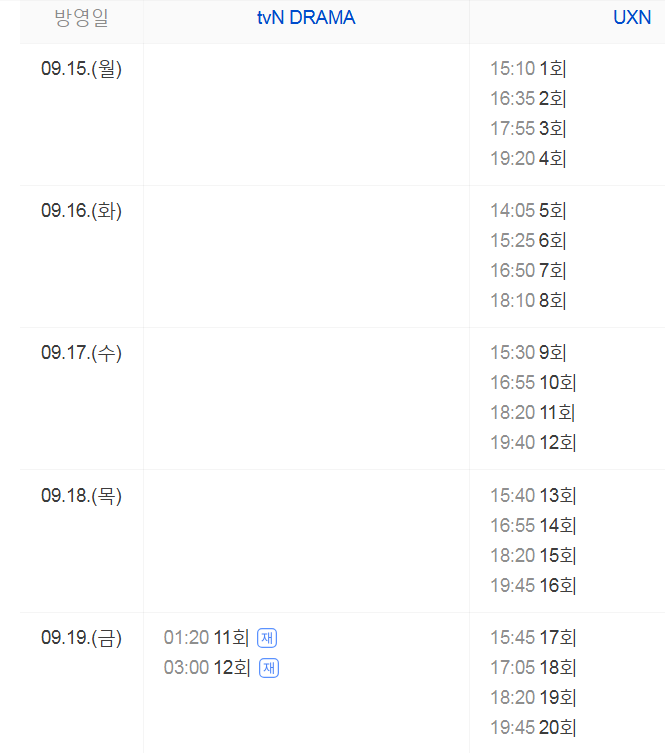Image resolution: width=665 pixels, height=753 pixels.
Task: Select the 19:40 12회 UXN entry
Action: [533, 442]
